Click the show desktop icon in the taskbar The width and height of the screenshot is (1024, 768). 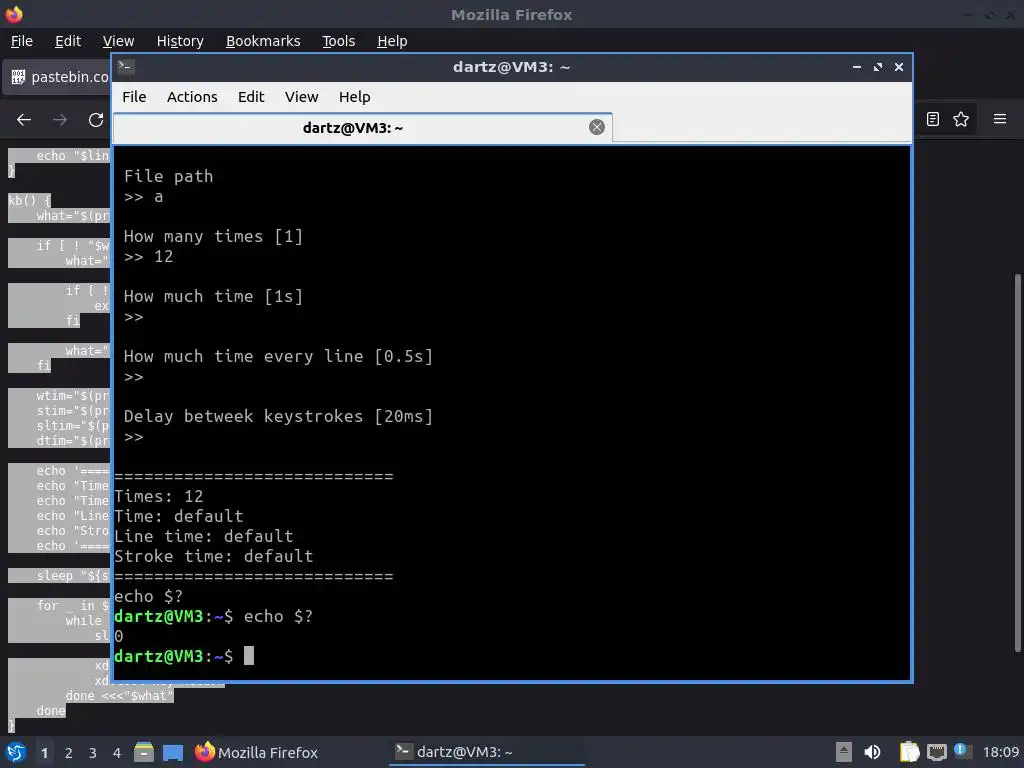tap(172, 752)
